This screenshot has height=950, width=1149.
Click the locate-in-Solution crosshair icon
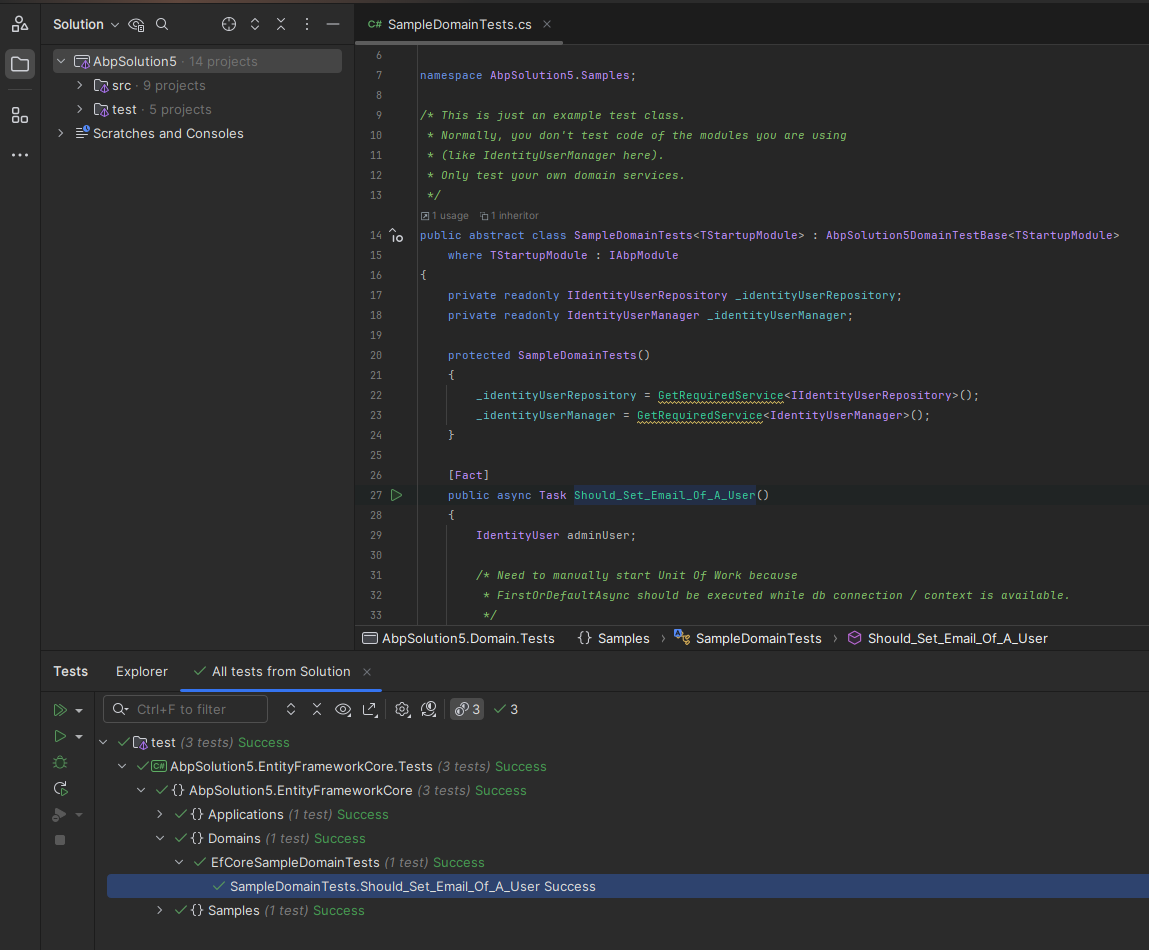[229, 24]
